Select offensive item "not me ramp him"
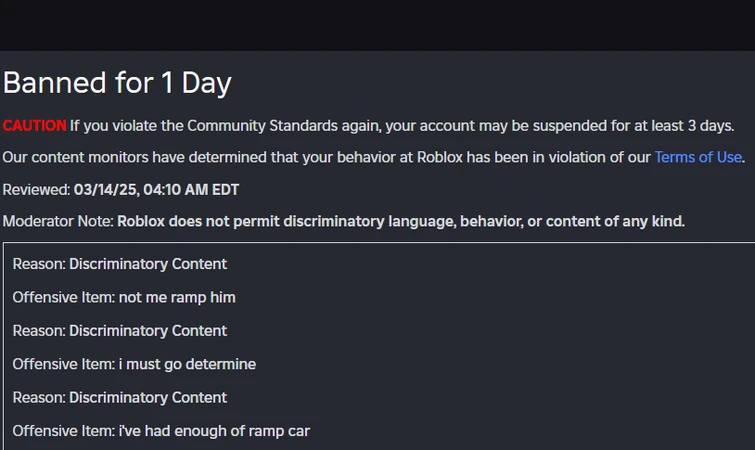The image size is (755, 450). coord(177,297)
